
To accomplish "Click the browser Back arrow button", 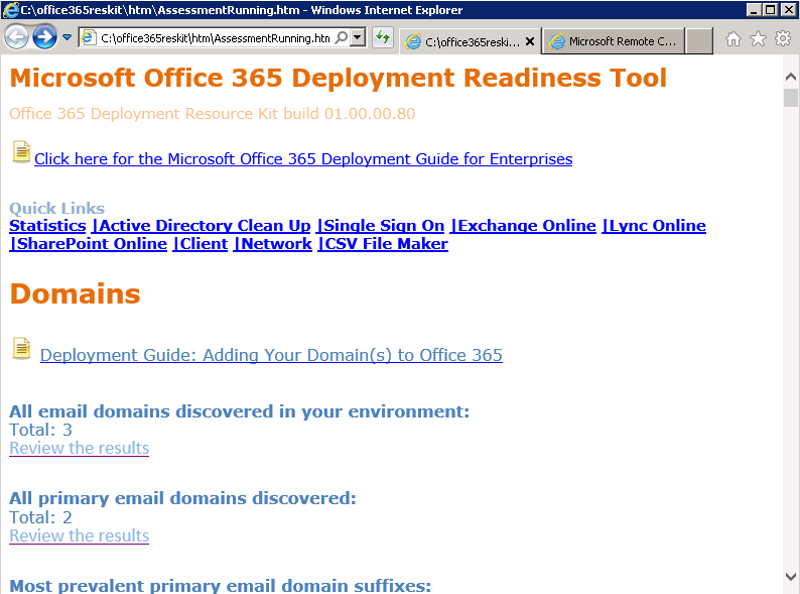I will 16,38.
